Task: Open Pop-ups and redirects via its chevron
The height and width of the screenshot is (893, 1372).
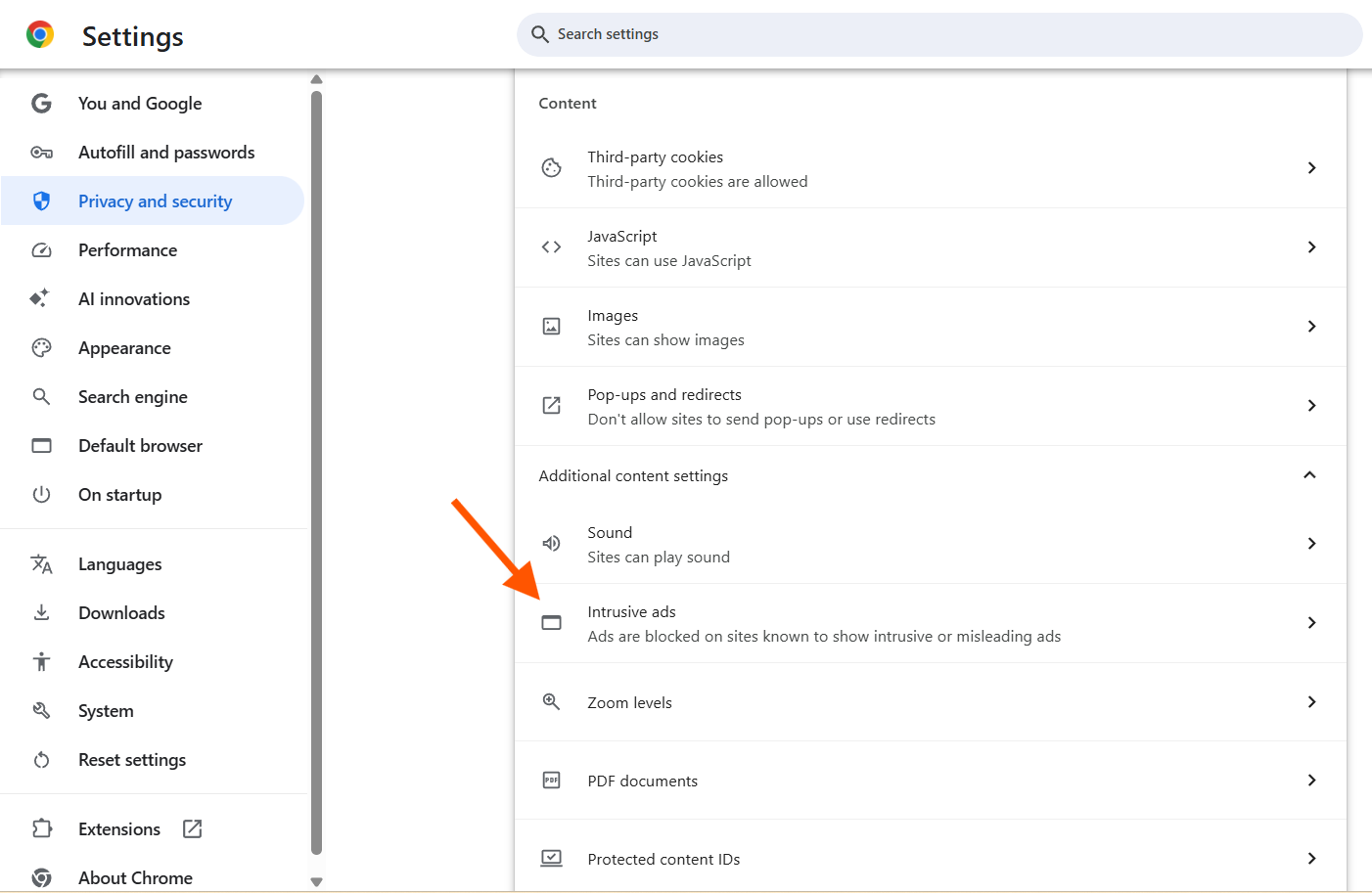Action: (x=1312, y=405)
